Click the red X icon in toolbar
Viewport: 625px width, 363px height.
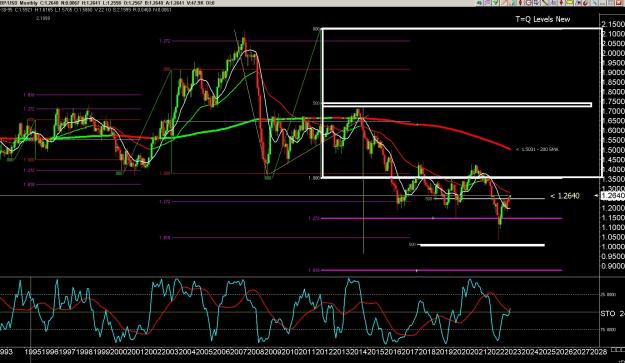pos(619,3)
